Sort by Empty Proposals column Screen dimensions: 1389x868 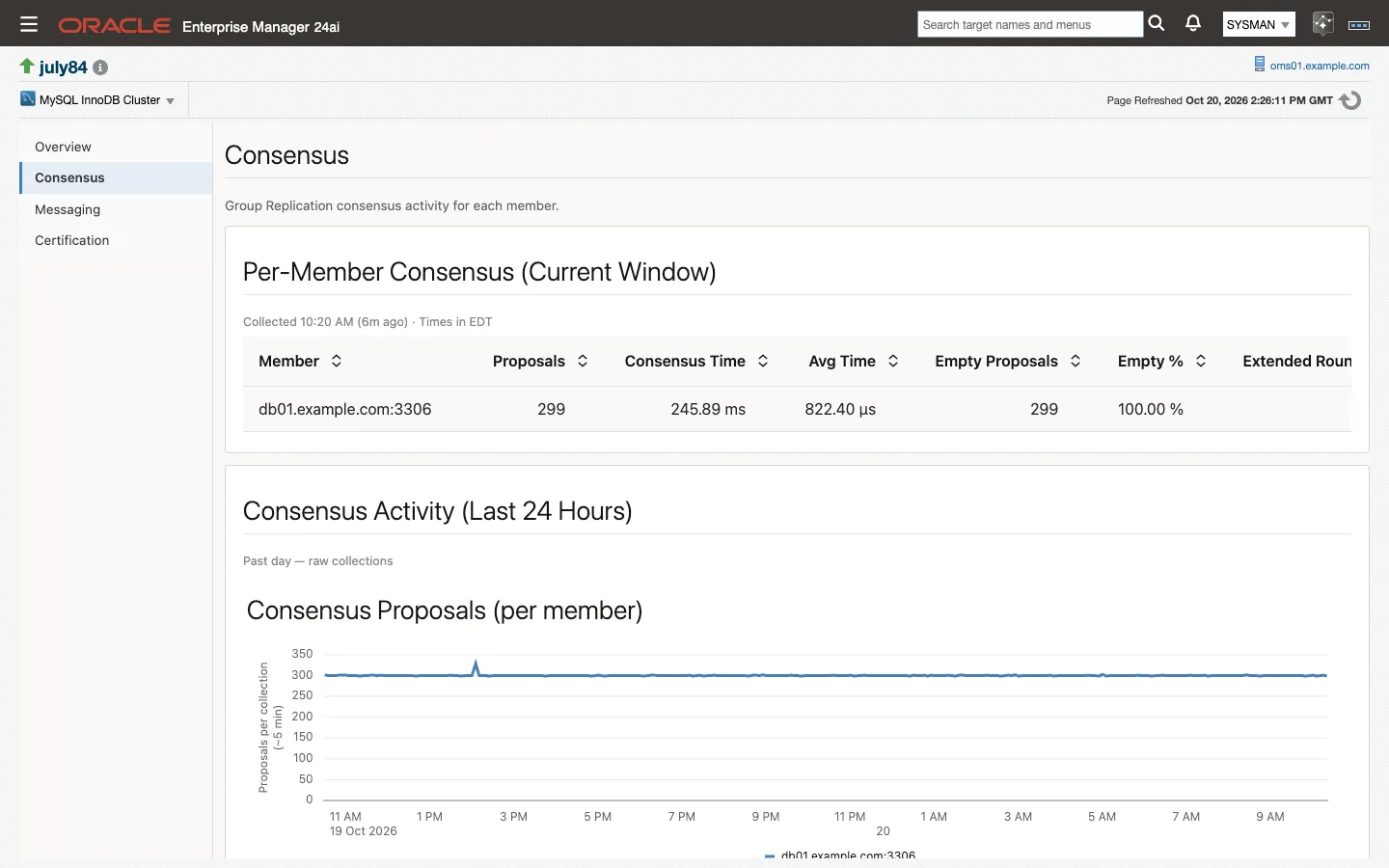pyautogui.click(x=1076, y=361)
